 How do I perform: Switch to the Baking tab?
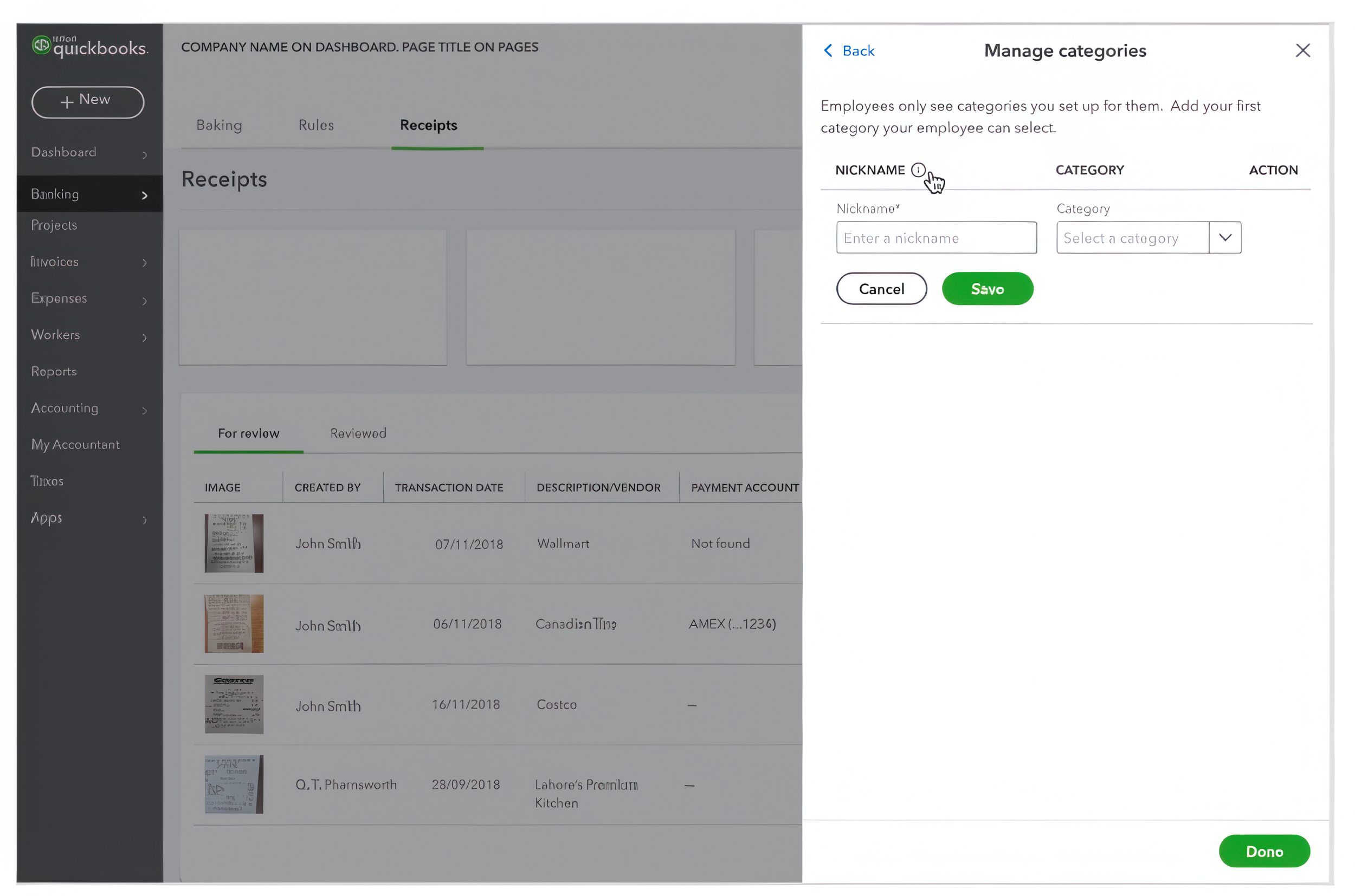point(219,125)
